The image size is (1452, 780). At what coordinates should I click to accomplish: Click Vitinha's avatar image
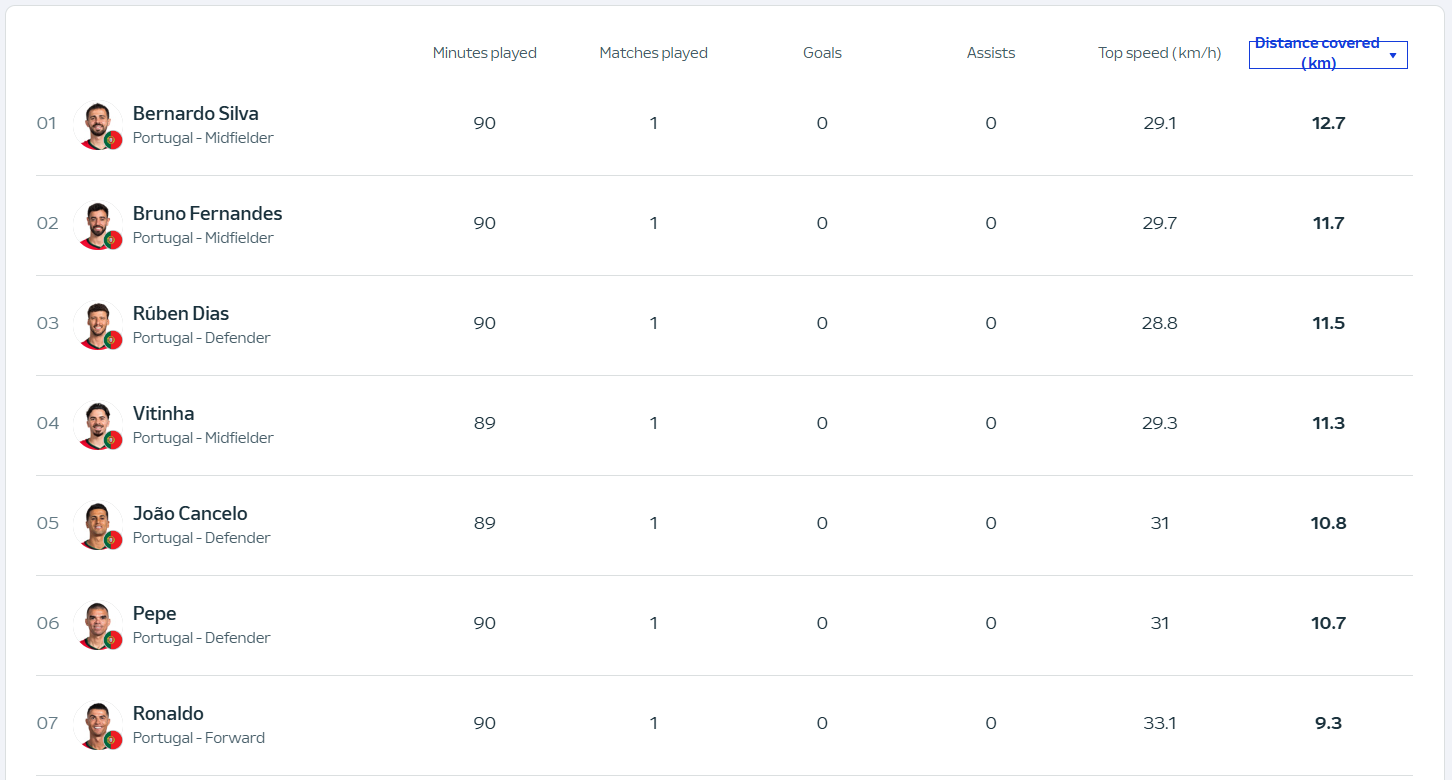pyautogui.click(x=97, y=424)
